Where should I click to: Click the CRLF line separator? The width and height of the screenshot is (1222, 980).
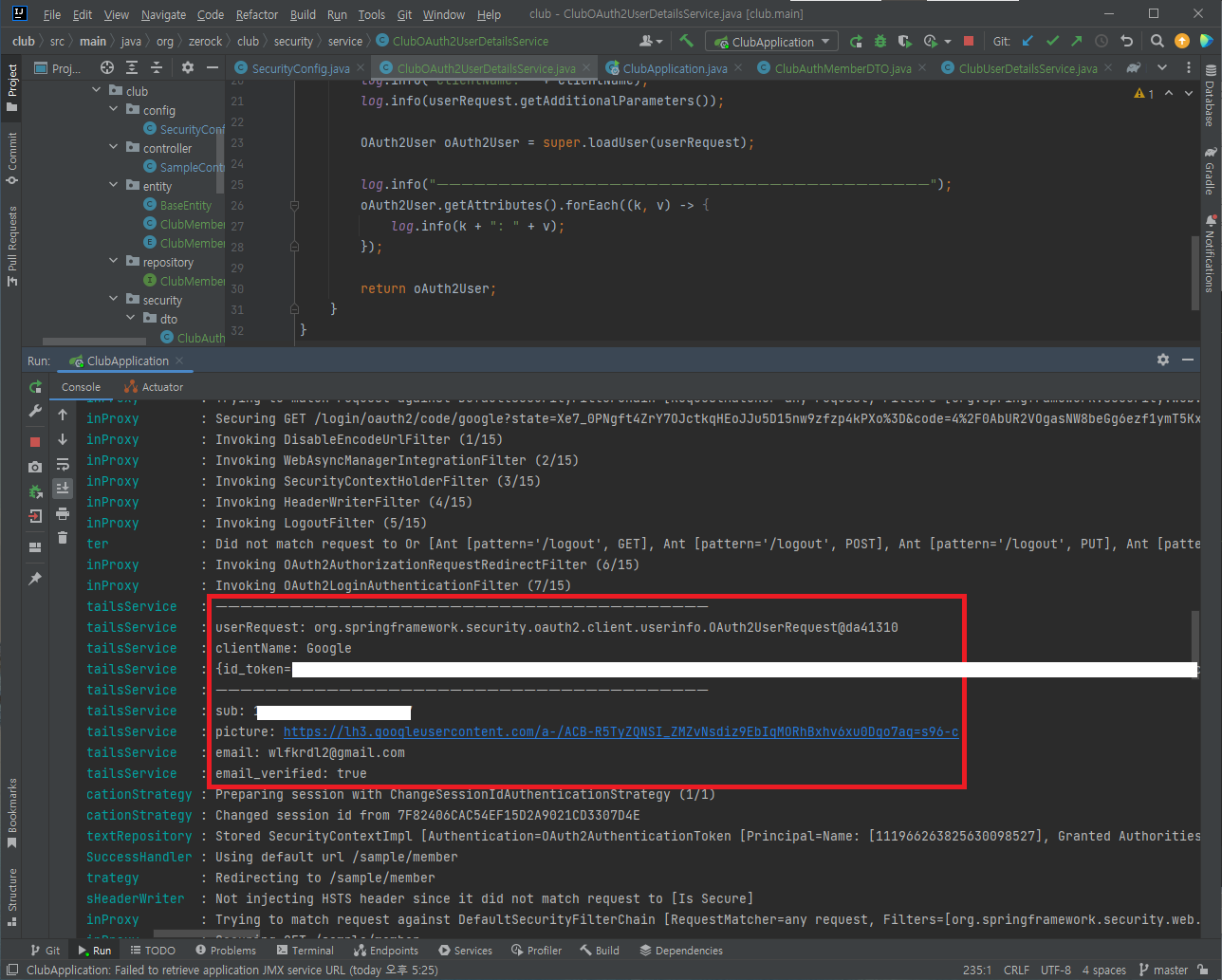[x=1016, y=970]
